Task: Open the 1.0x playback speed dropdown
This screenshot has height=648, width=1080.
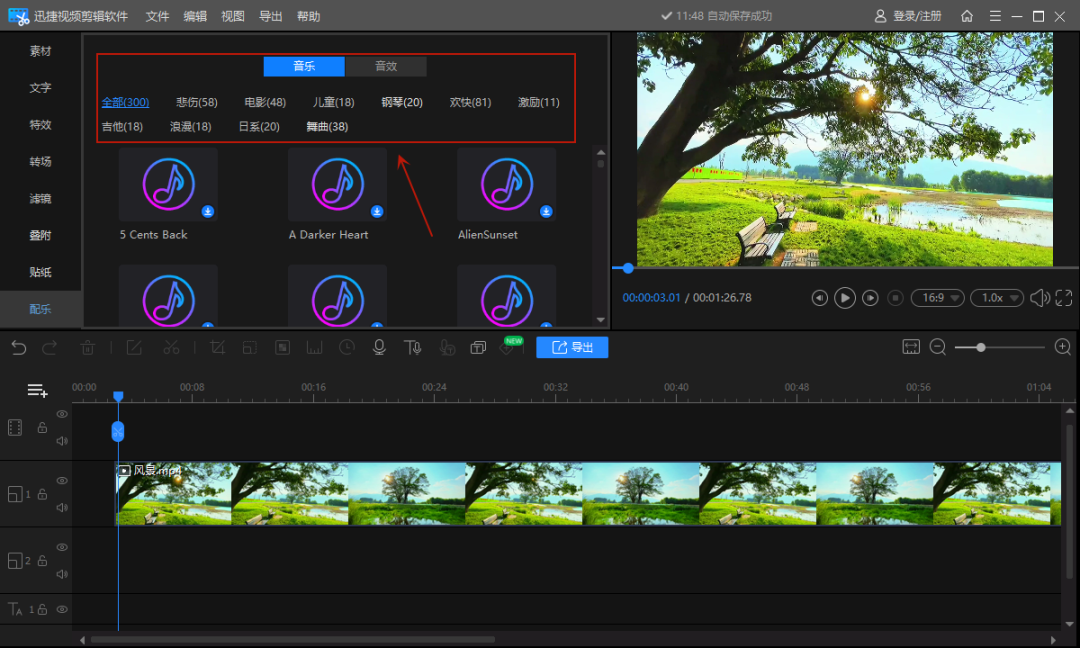Action: coord(998,298)
